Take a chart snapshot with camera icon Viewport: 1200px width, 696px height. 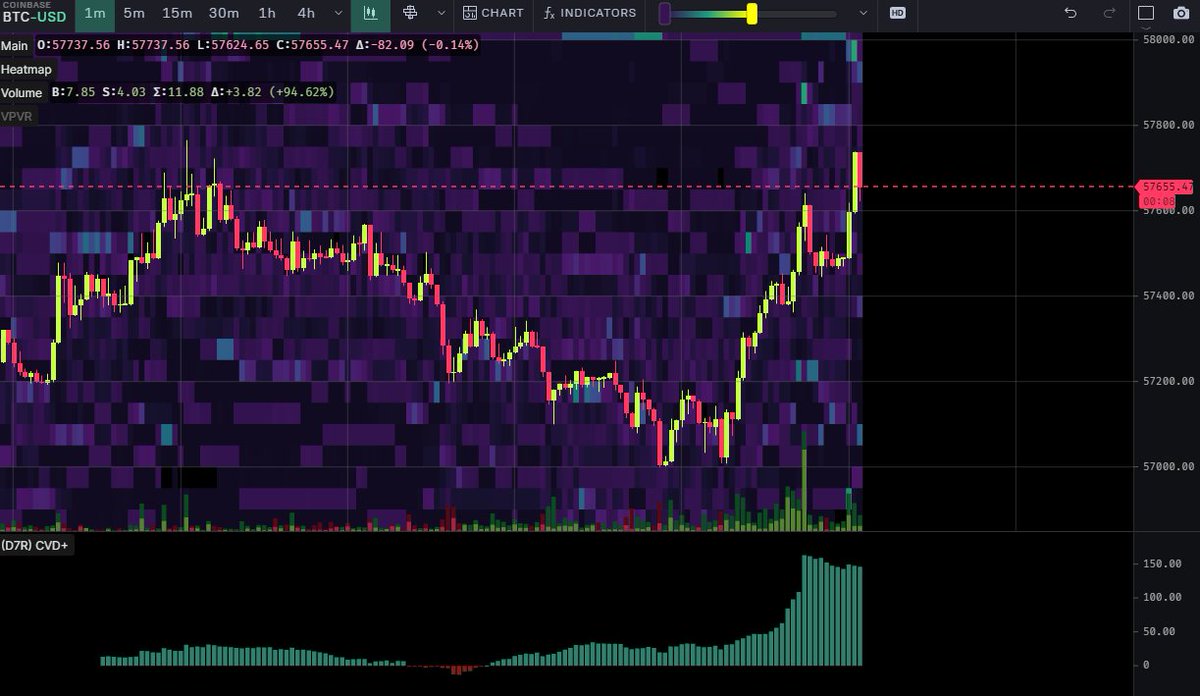(x=1181, y=13)
